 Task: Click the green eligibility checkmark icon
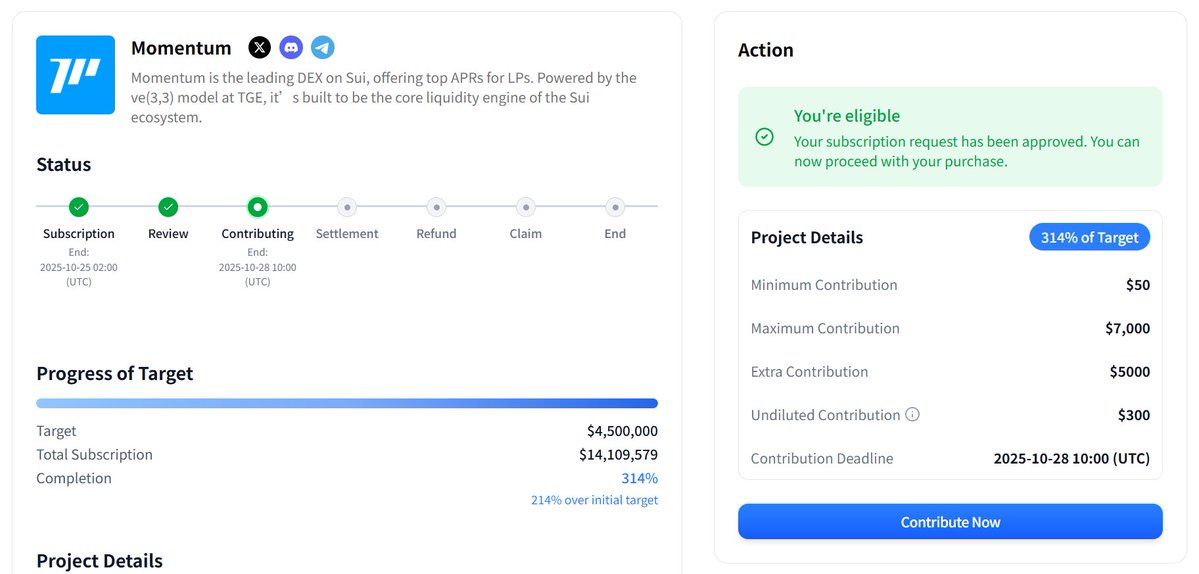tap(764, 137)
